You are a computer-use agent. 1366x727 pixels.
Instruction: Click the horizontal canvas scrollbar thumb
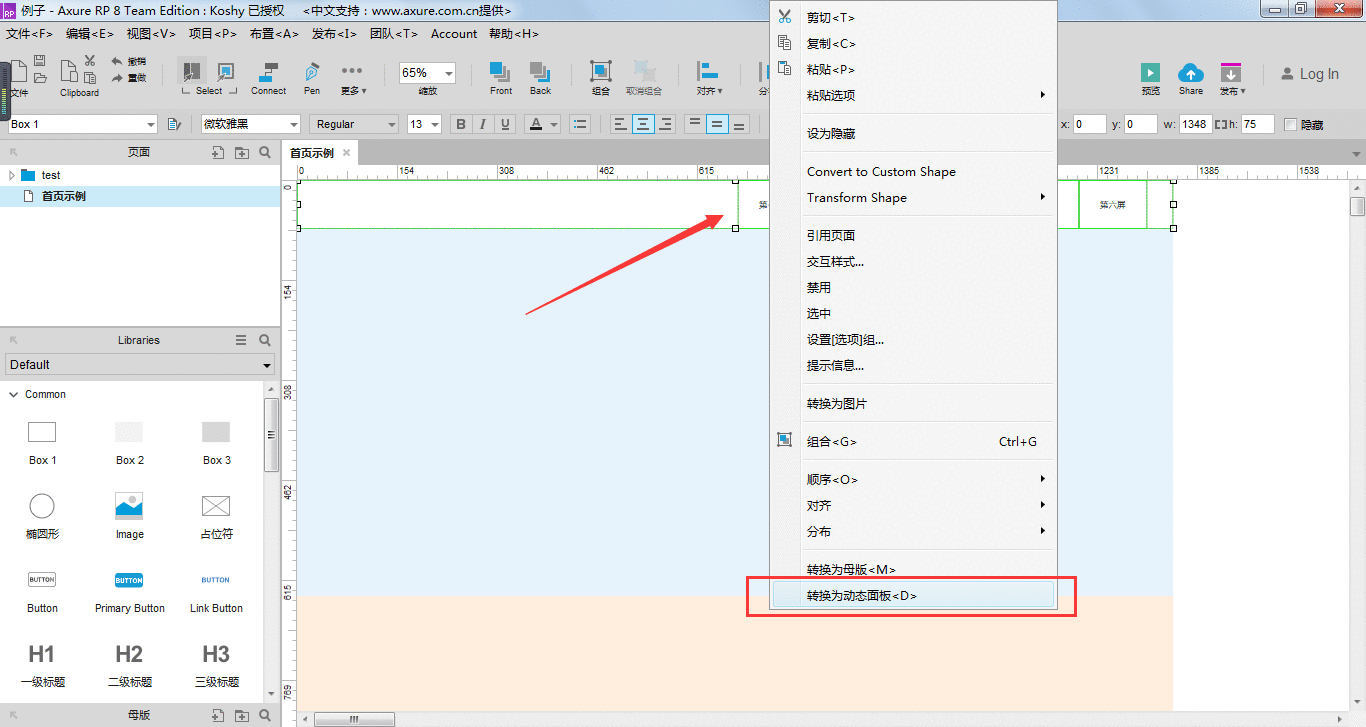[354, 719]
